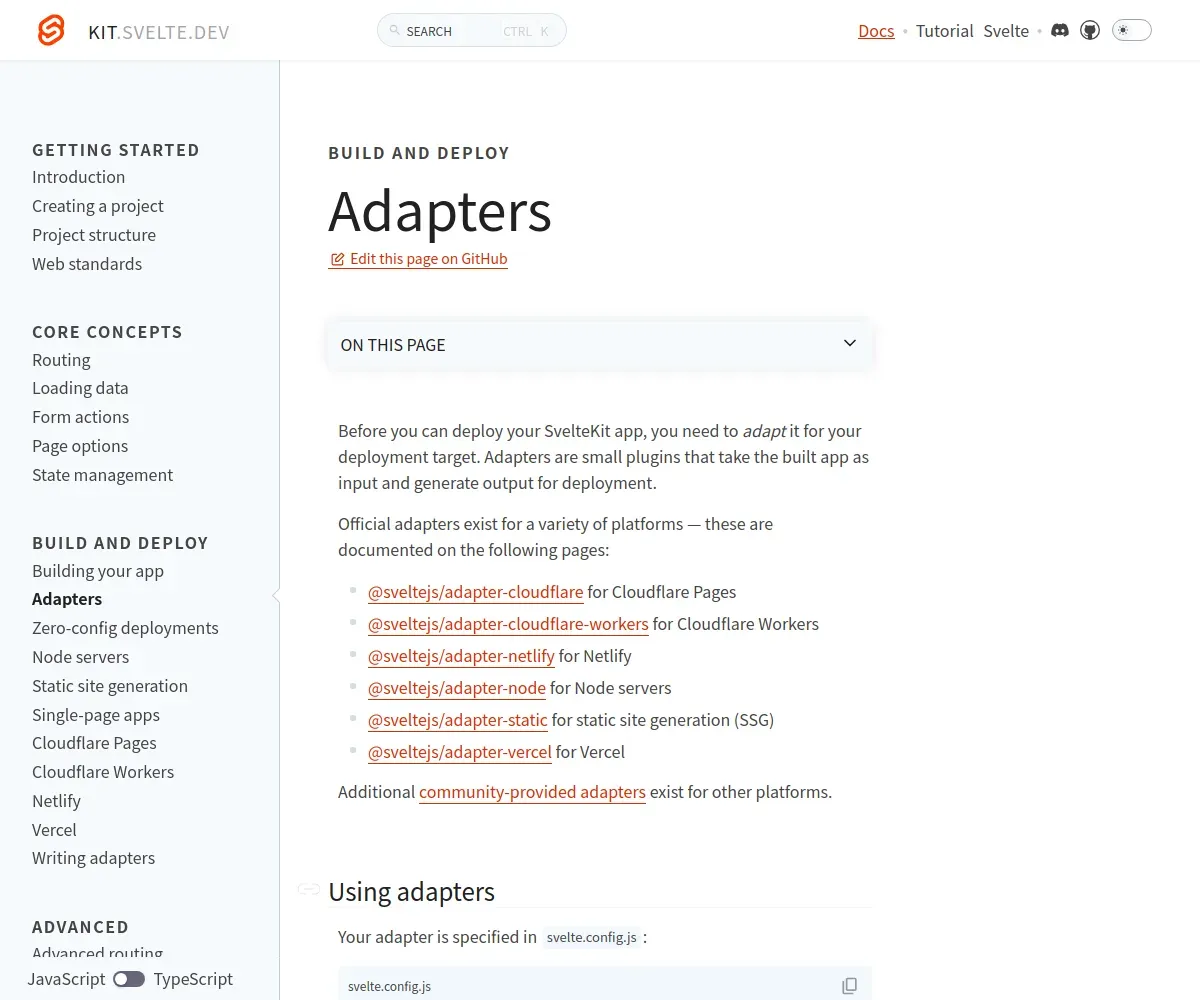Click the Using adapters heading
The width and height of the screenshot is (1200, 1000).
(412, 892)
